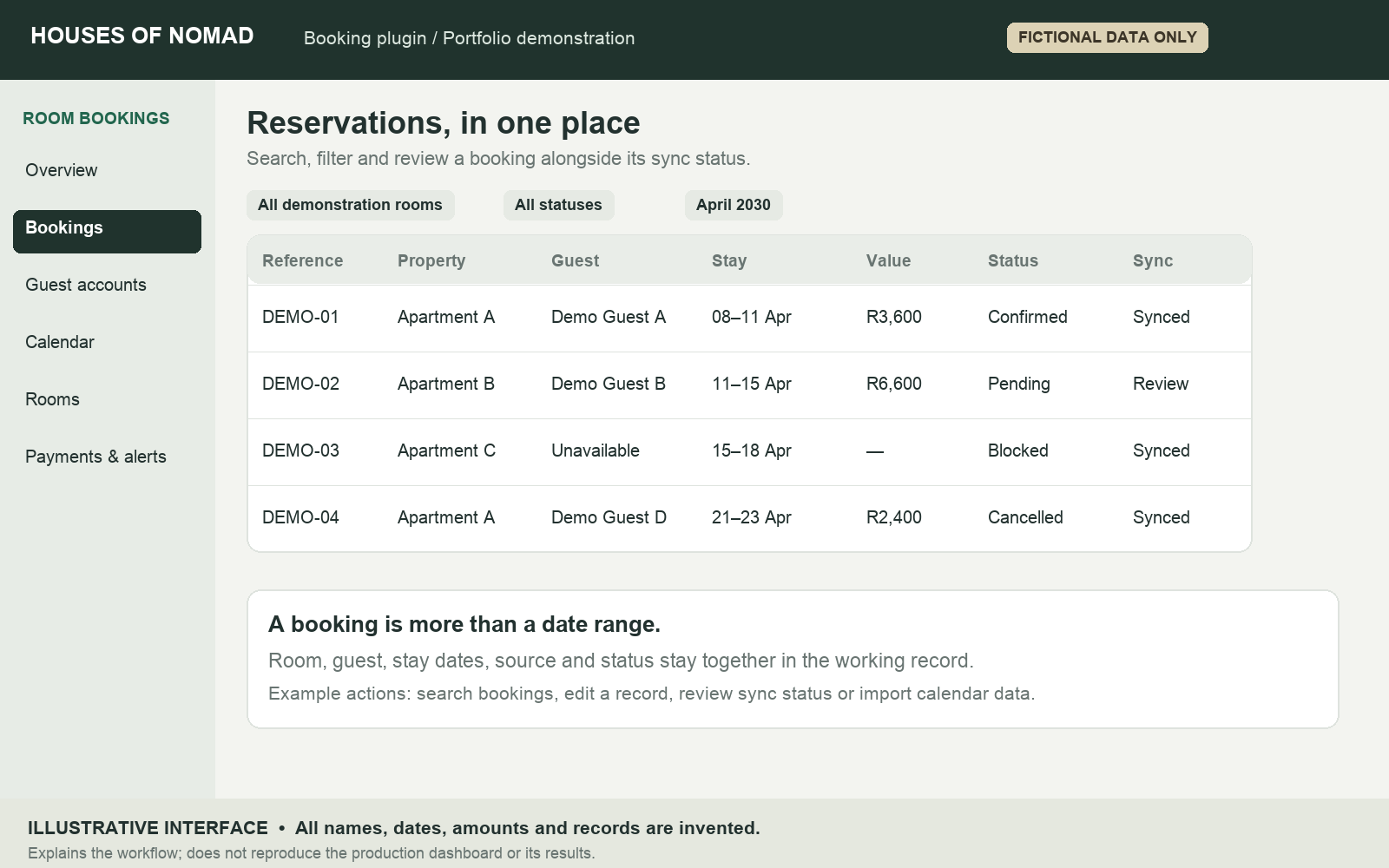Open booking reference DEMO-03
The width and height of the screenshot is (1389, 868).
coord(300,450)
